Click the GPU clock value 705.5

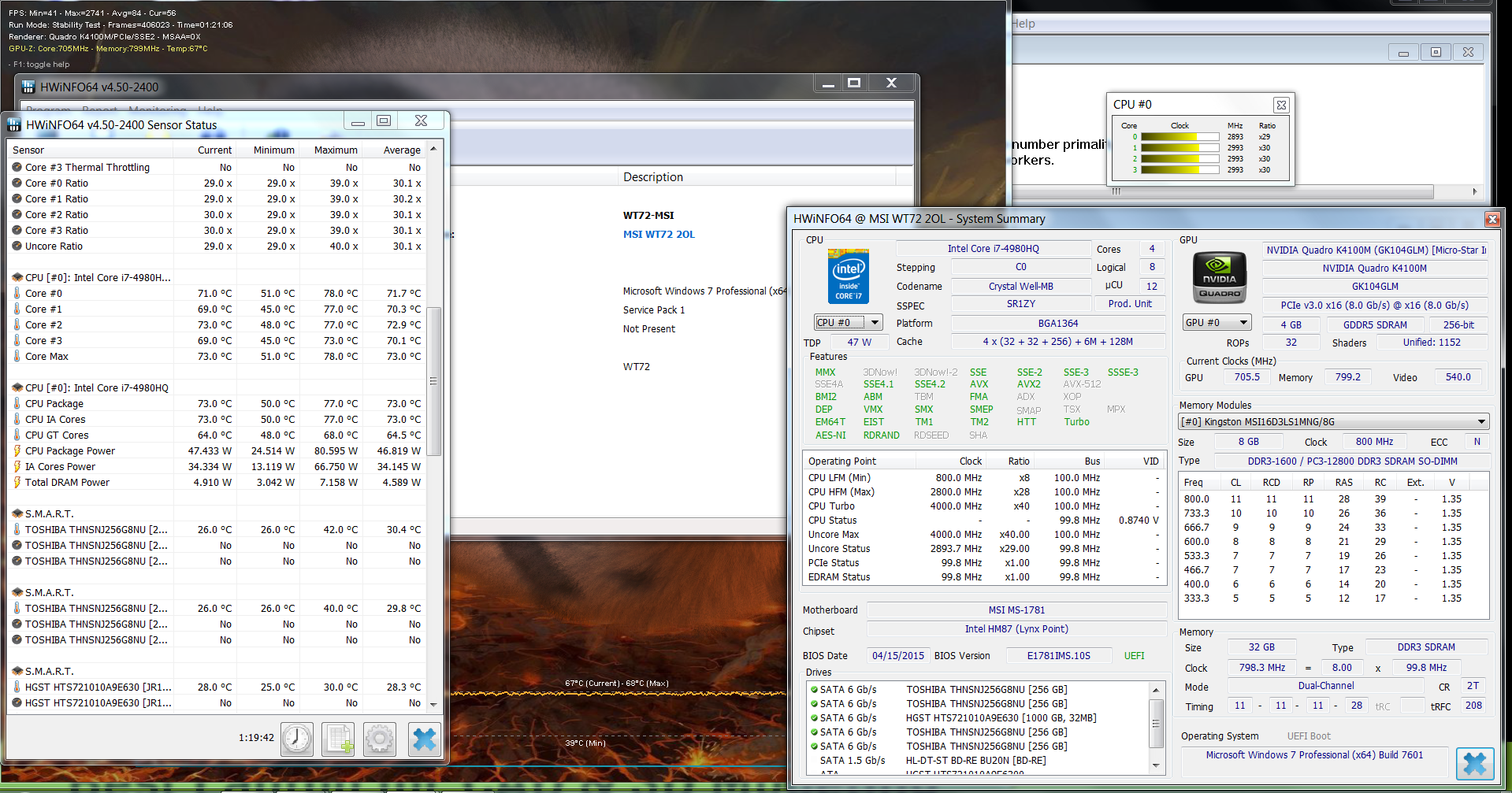tap(1246, 377)
